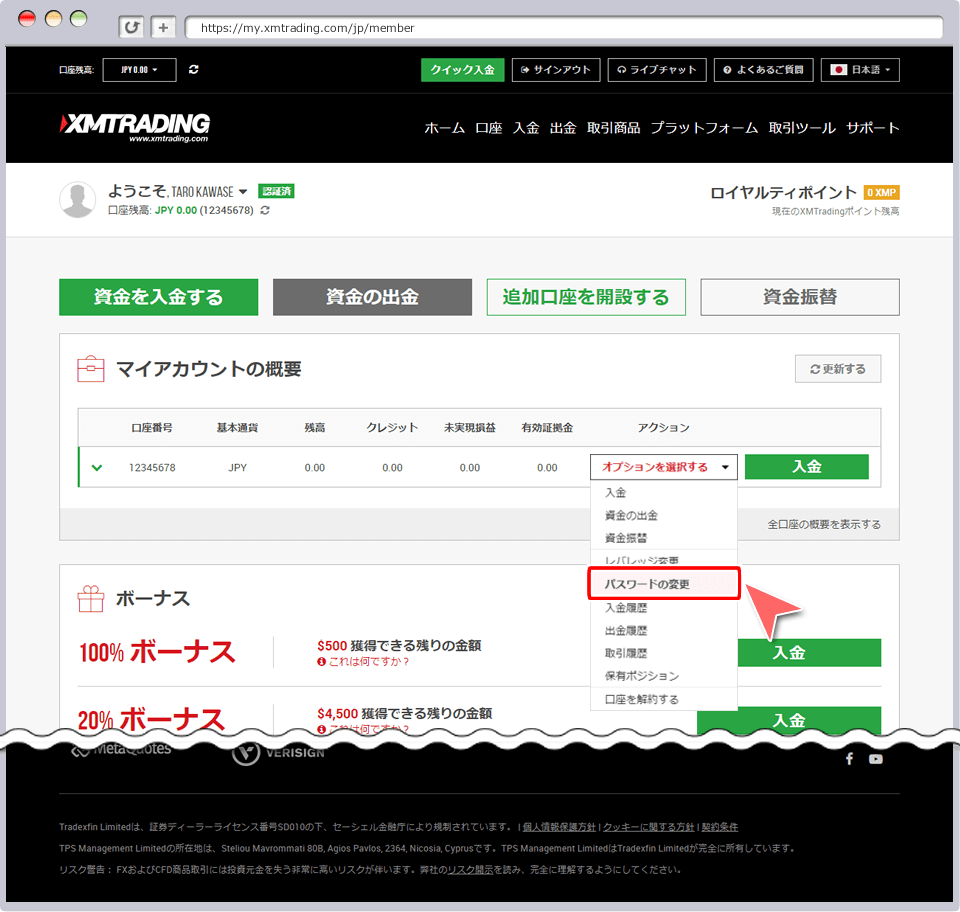Open the Facebook page icon in footer

849,759
